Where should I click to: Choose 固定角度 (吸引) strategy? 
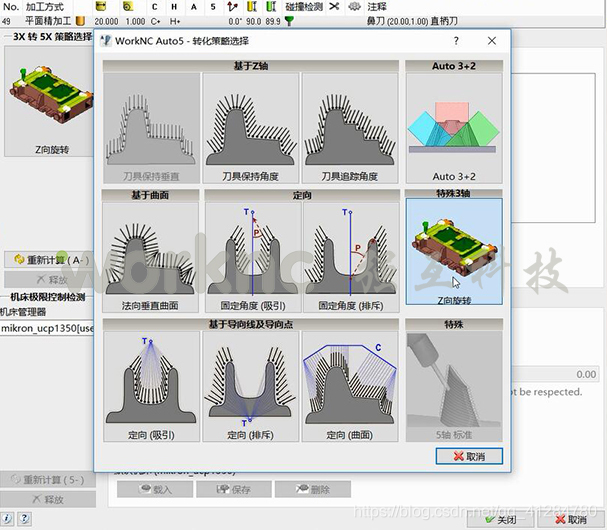[x=253, y=257]
